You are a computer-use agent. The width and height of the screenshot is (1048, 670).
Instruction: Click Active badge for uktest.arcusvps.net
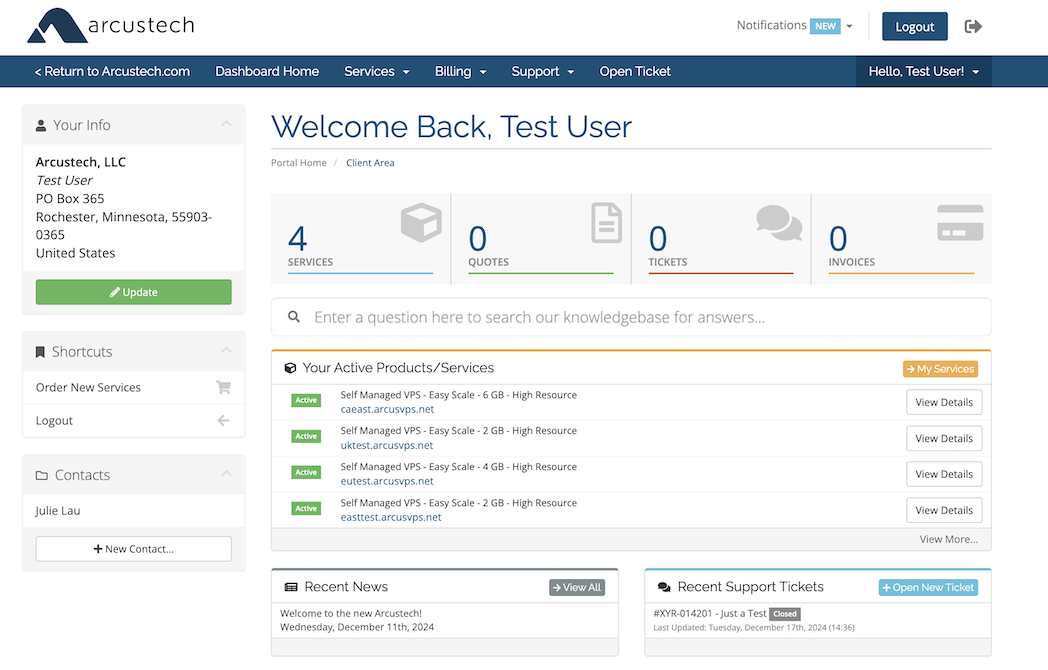[x=306, y=437]
